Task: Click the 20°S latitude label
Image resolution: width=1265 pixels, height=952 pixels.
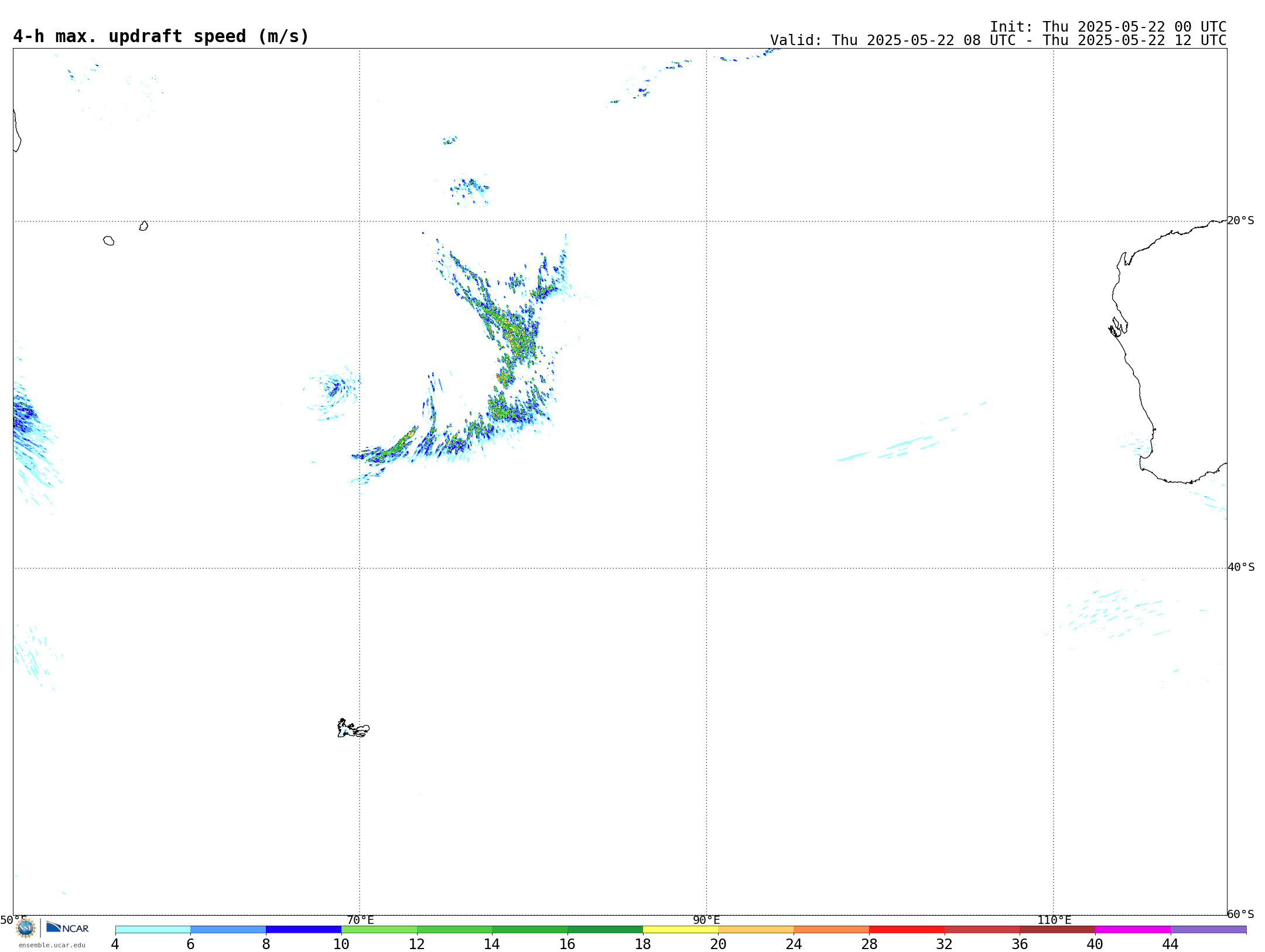Action: tap(1241, 221)
